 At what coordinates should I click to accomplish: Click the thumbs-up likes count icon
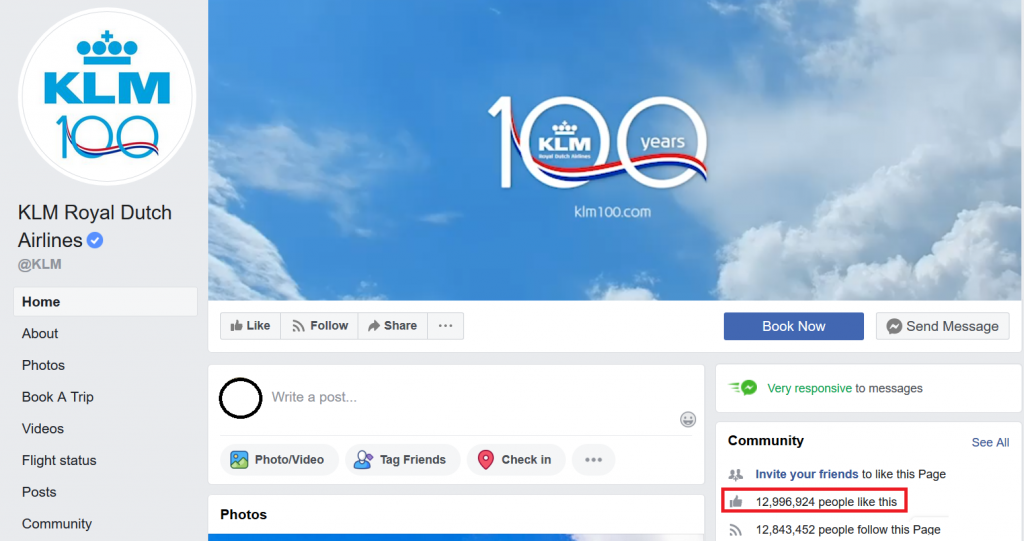coord(736,502)
